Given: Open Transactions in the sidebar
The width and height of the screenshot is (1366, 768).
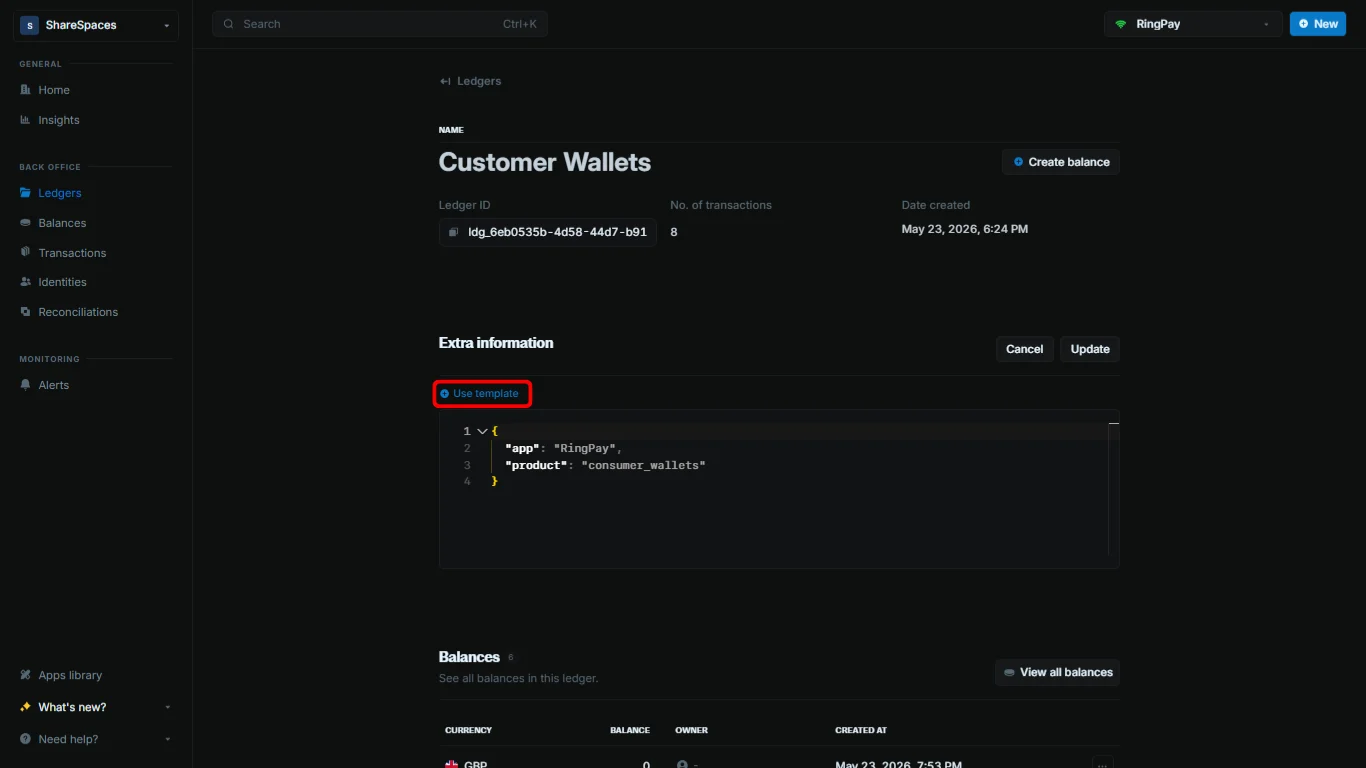Looking at the screenshot, I should click(x=72, y=253).
